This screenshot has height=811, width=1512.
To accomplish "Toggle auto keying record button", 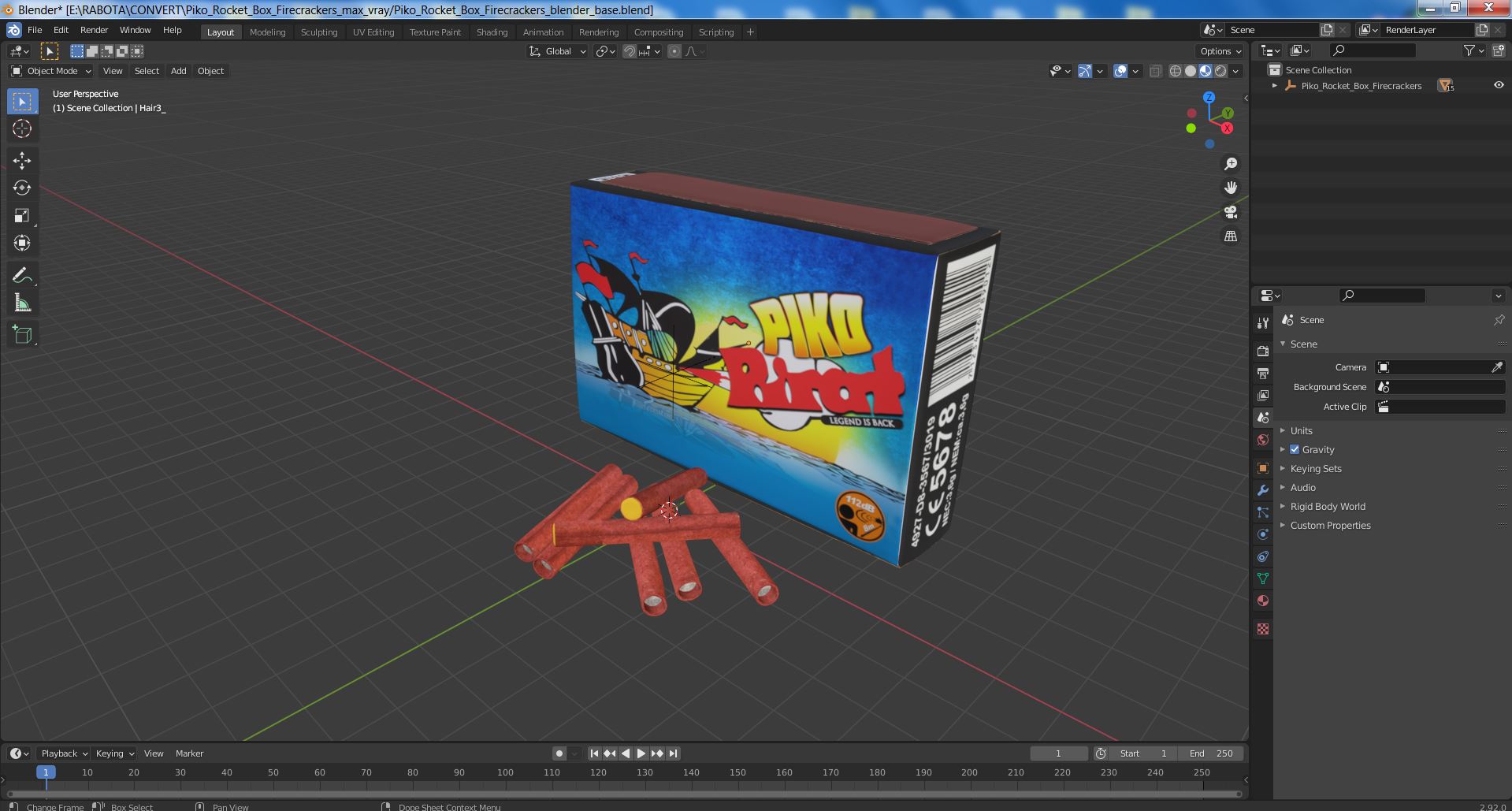I will [559, 753].
